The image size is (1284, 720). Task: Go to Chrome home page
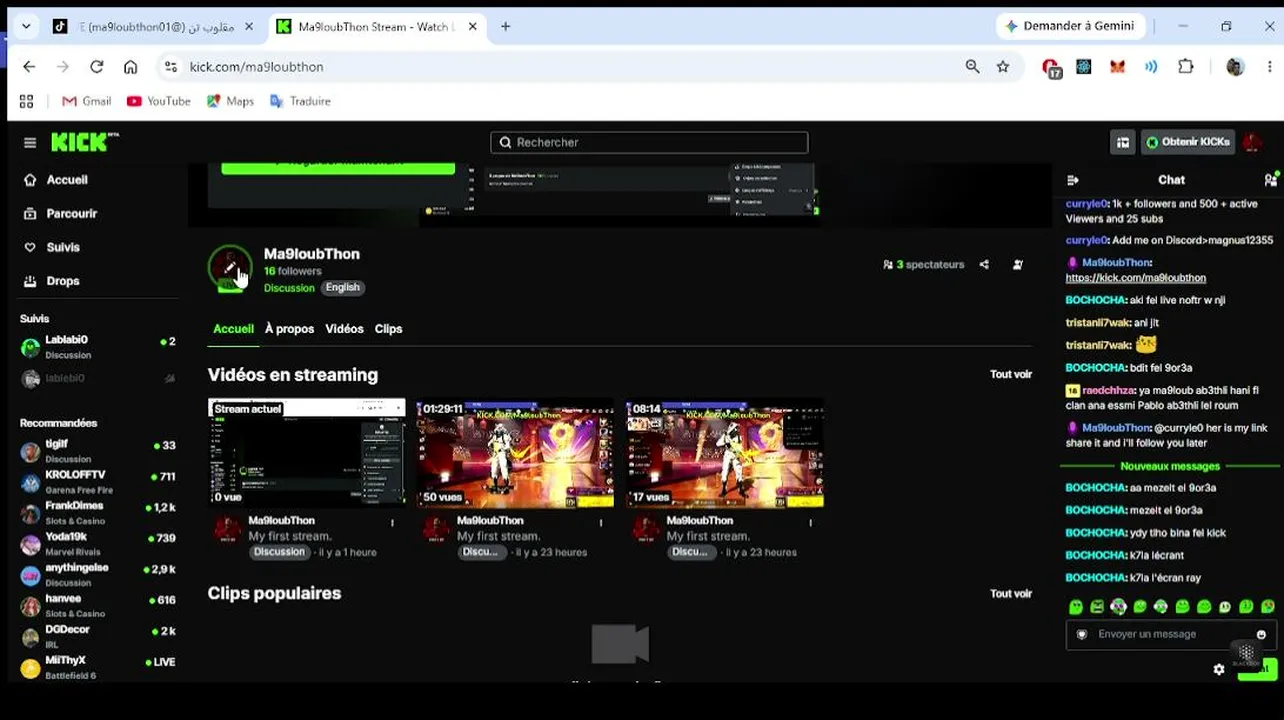coord(130,67)
